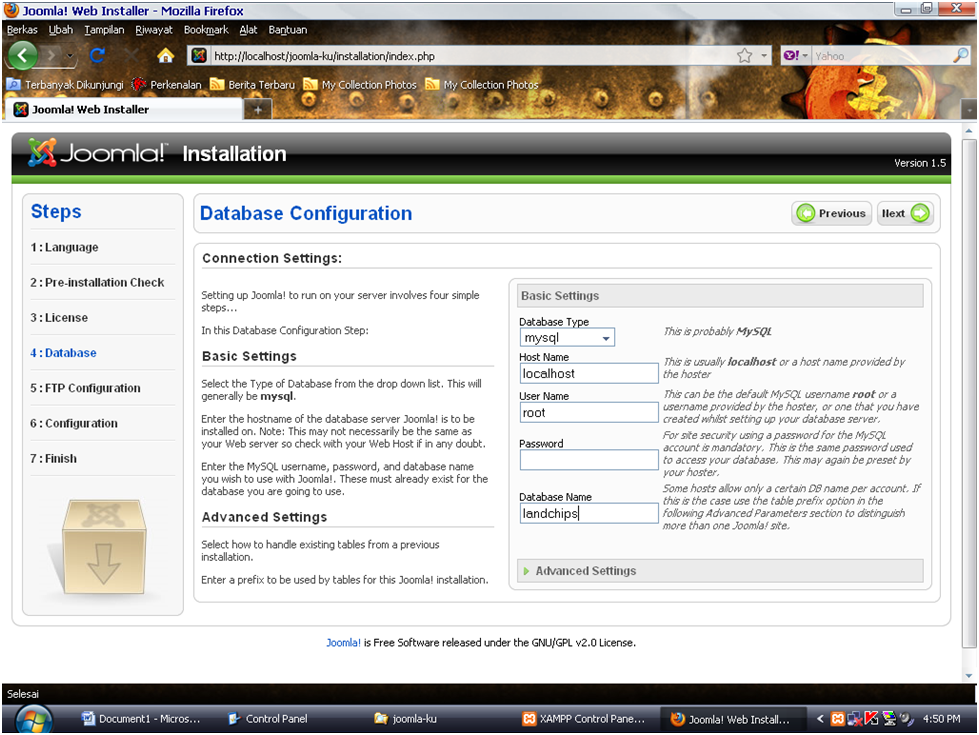Click the Joomla! link in the footer
This screenshot has width=979, height=735.
tap(343, 643)
